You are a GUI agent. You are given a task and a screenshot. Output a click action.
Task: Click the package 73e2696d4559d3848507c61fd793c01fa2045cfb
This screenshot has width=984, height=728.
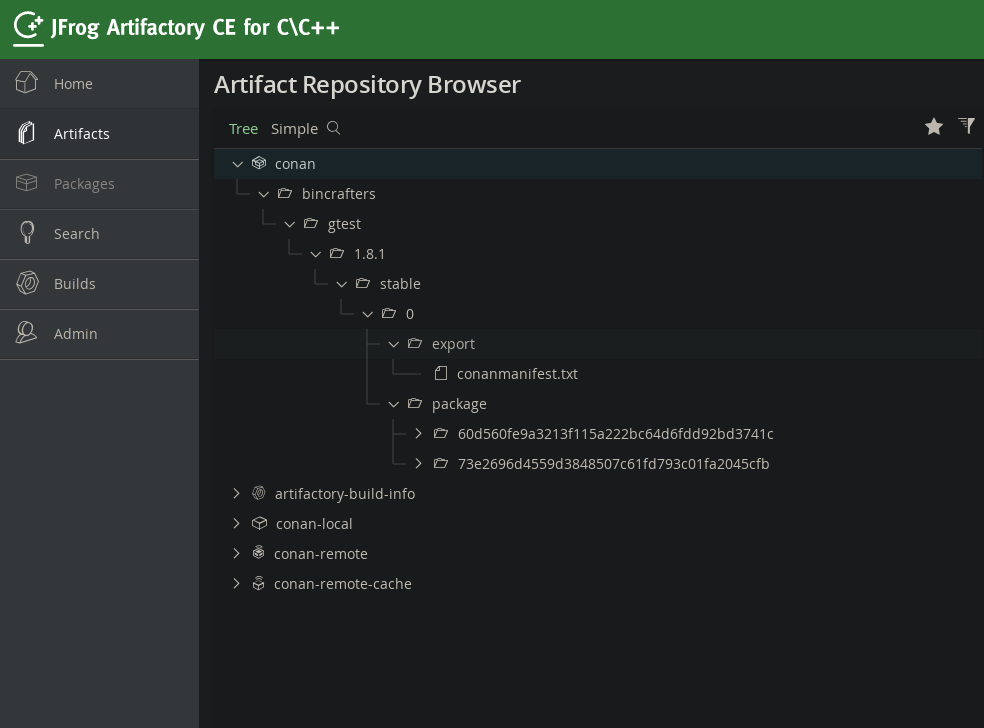(x=613, y=463)
